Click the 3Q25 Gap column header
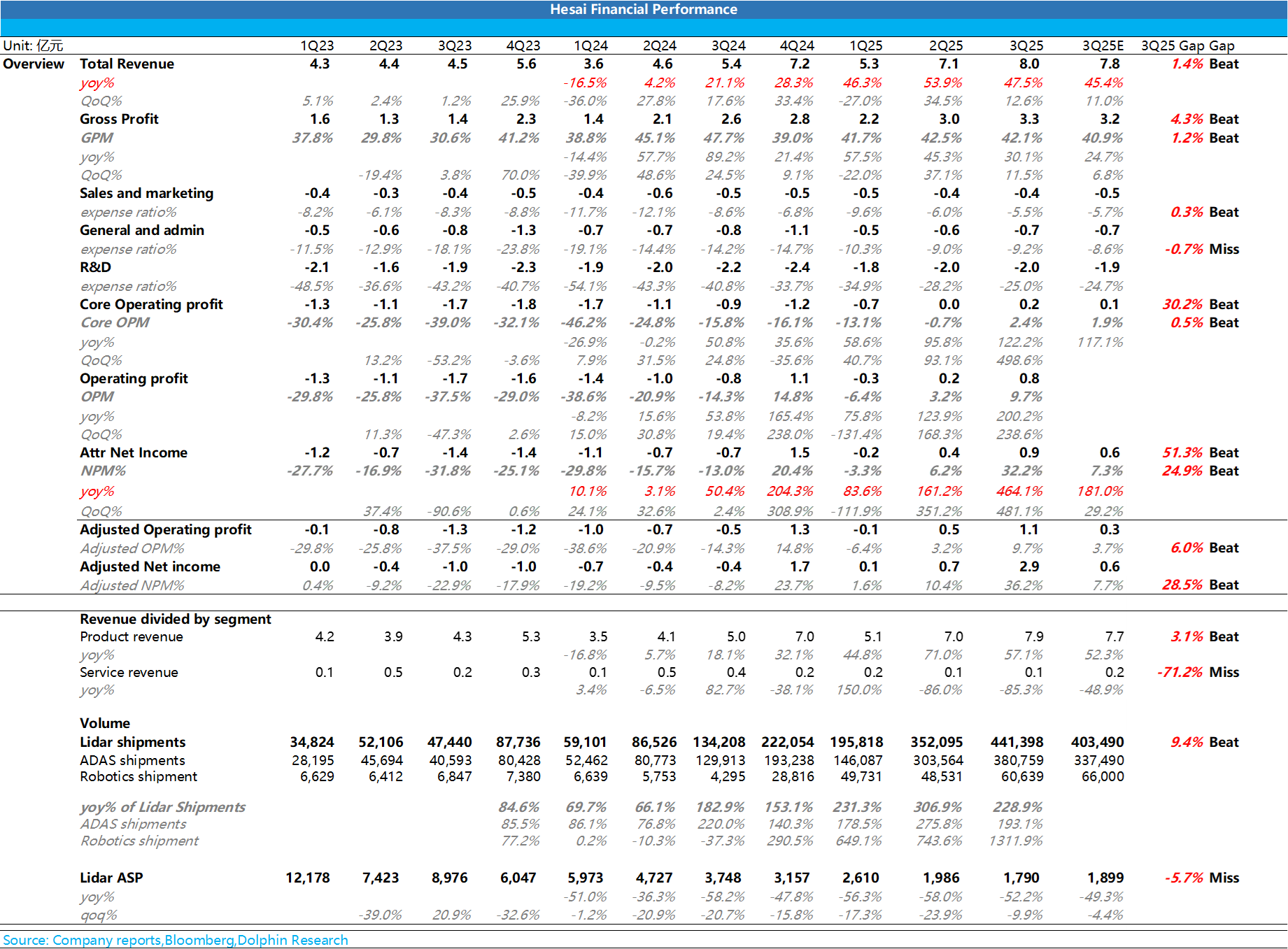Image resolution: width=1288 pixels, height=949 pixels. click(x=1187, y=45)
